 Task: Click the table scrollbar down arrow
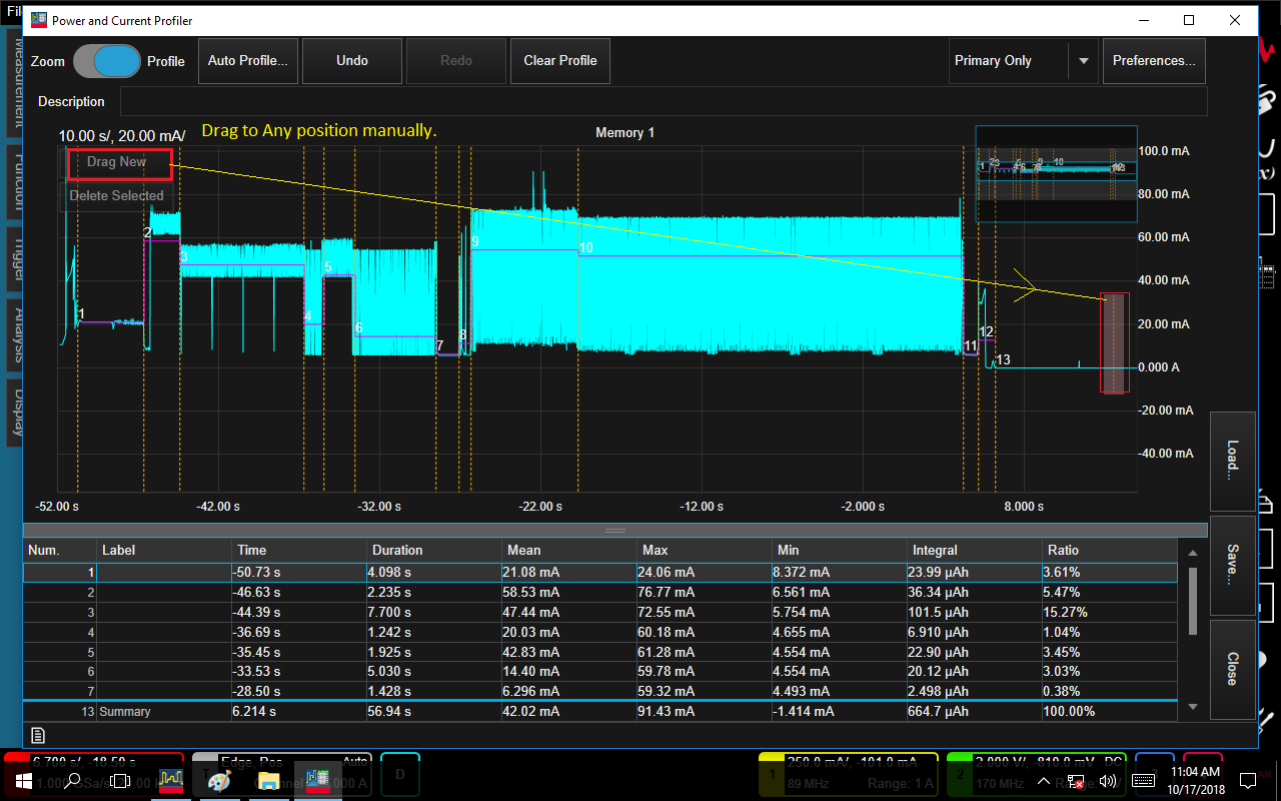point(1191,707)
